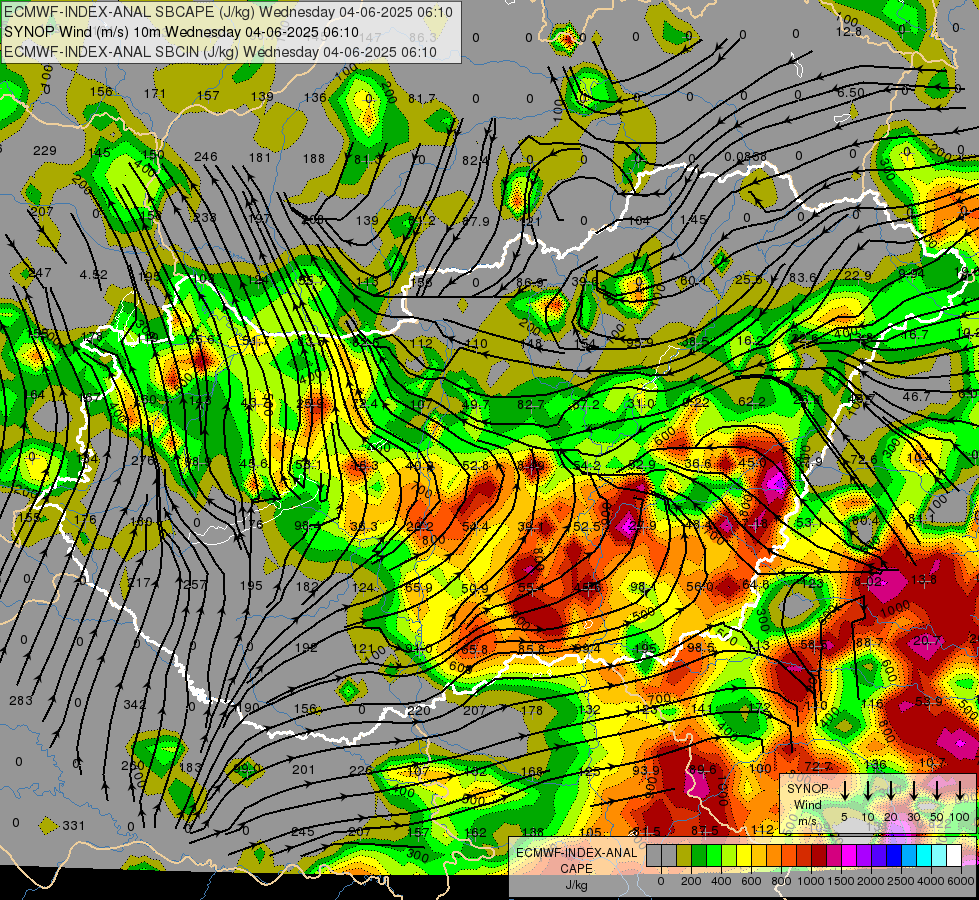
Task: Click the map value '342'
Action: 134,705
